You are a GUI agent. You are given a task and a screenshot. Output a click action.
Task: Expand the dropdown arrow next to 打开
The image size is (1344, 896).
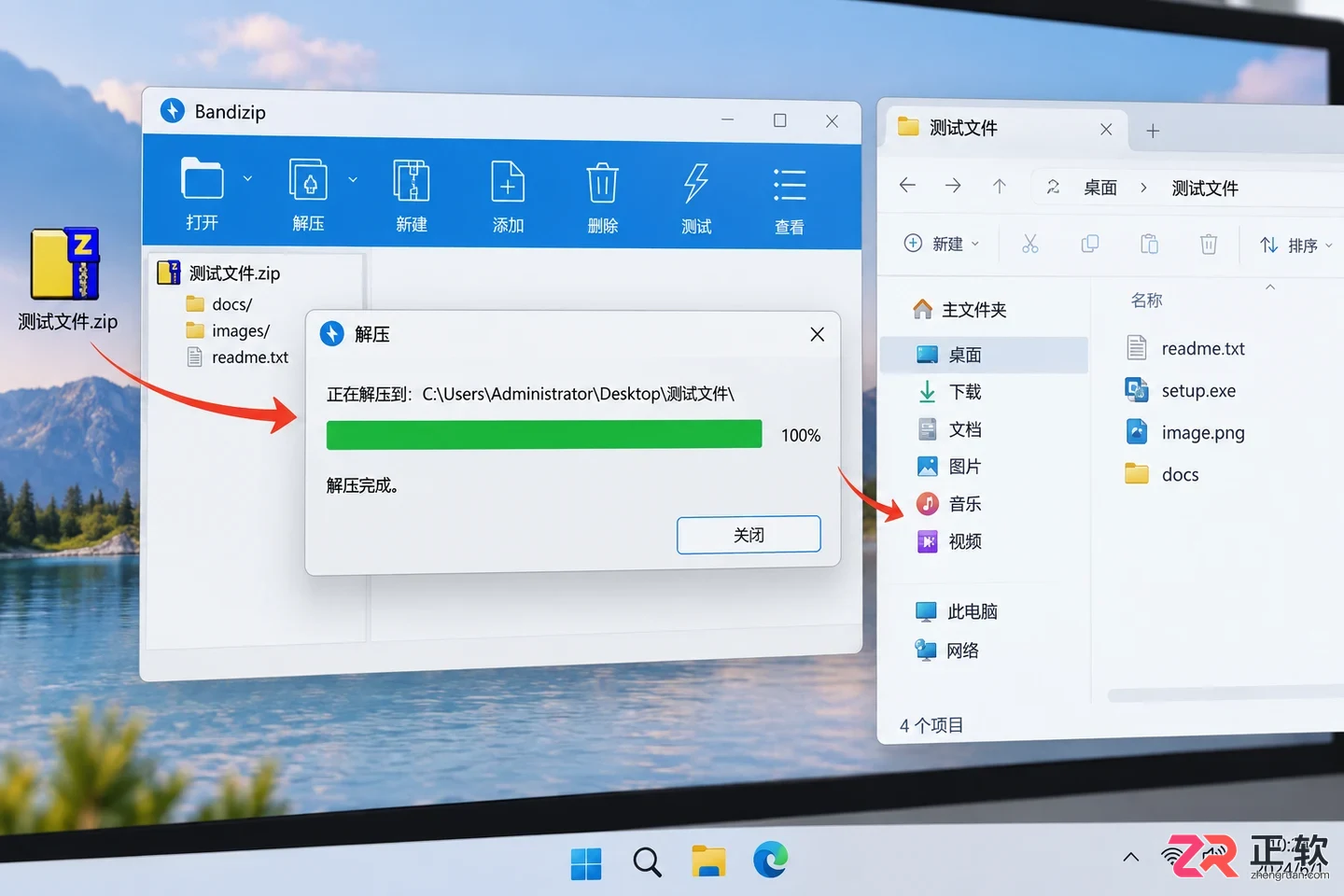point(247,178)
